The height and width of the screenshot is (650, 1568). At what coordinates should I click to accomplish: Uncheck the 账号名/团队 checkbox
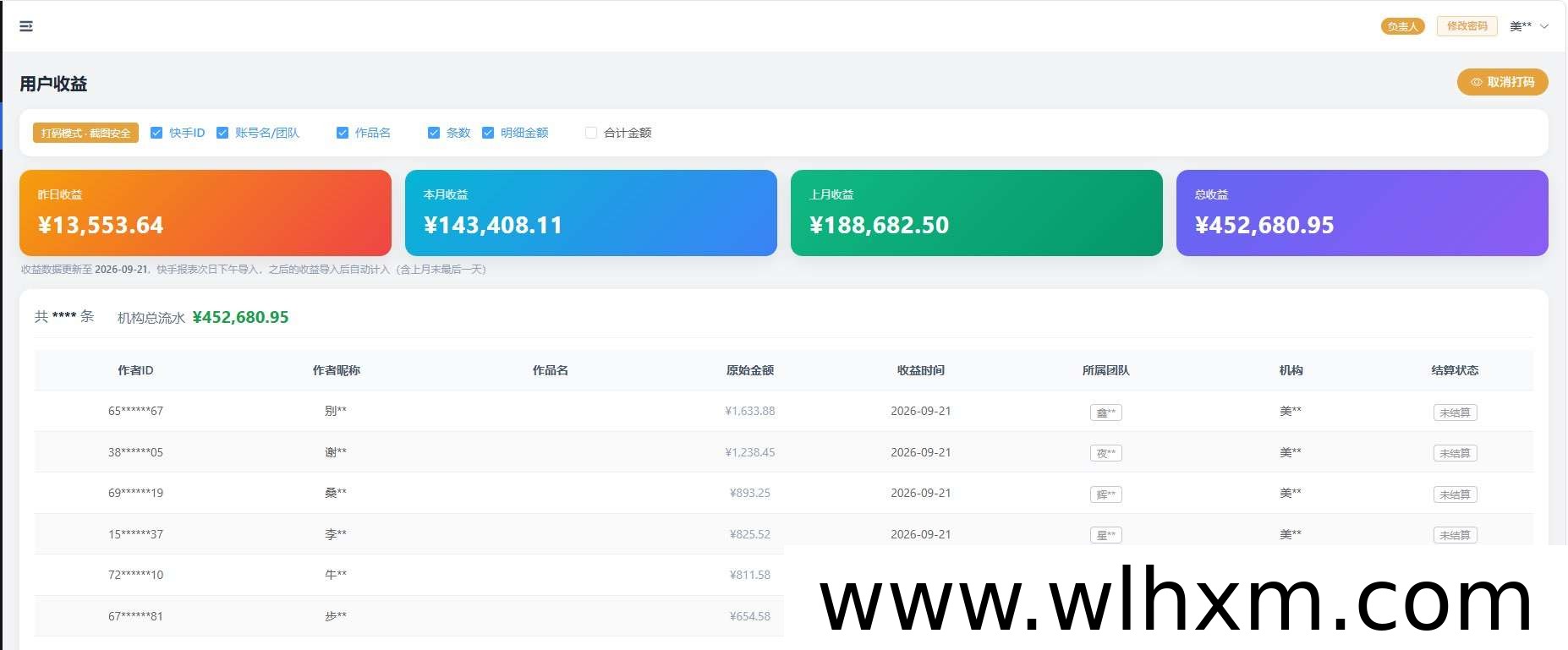pos(222,133)
